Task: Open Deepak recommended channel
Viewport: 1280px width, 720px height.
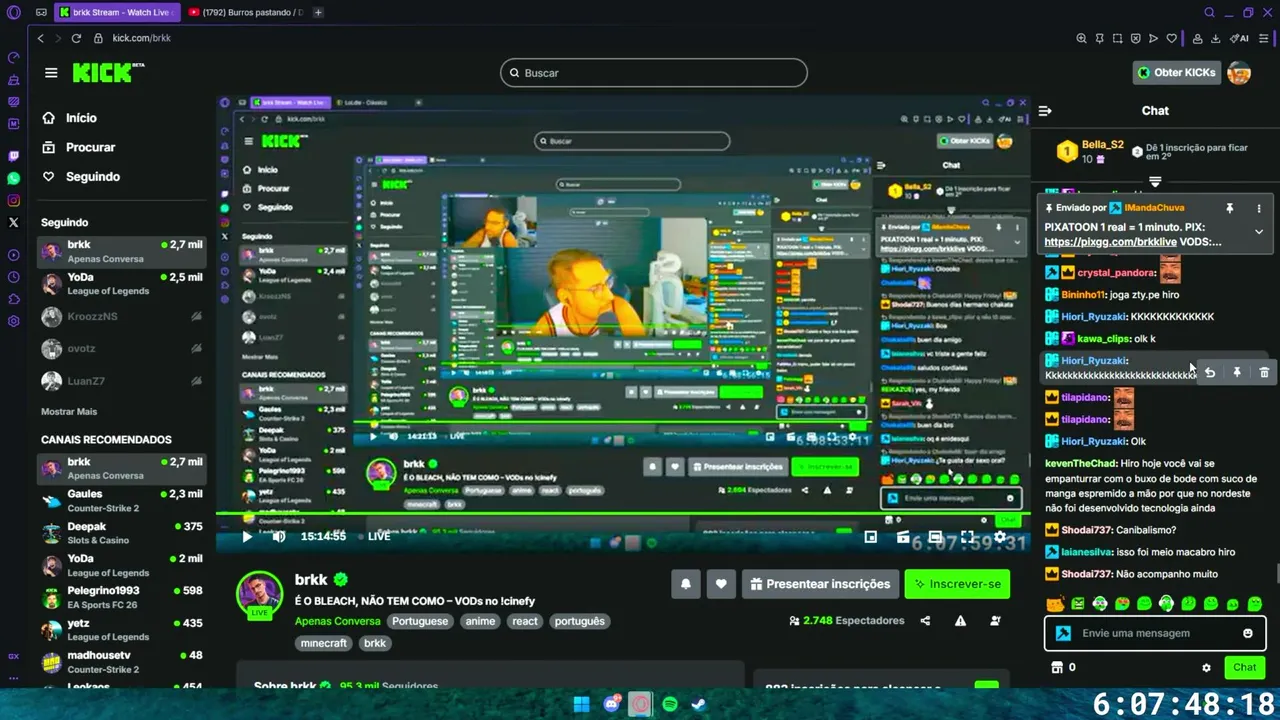Action: [x=122, y=533]
